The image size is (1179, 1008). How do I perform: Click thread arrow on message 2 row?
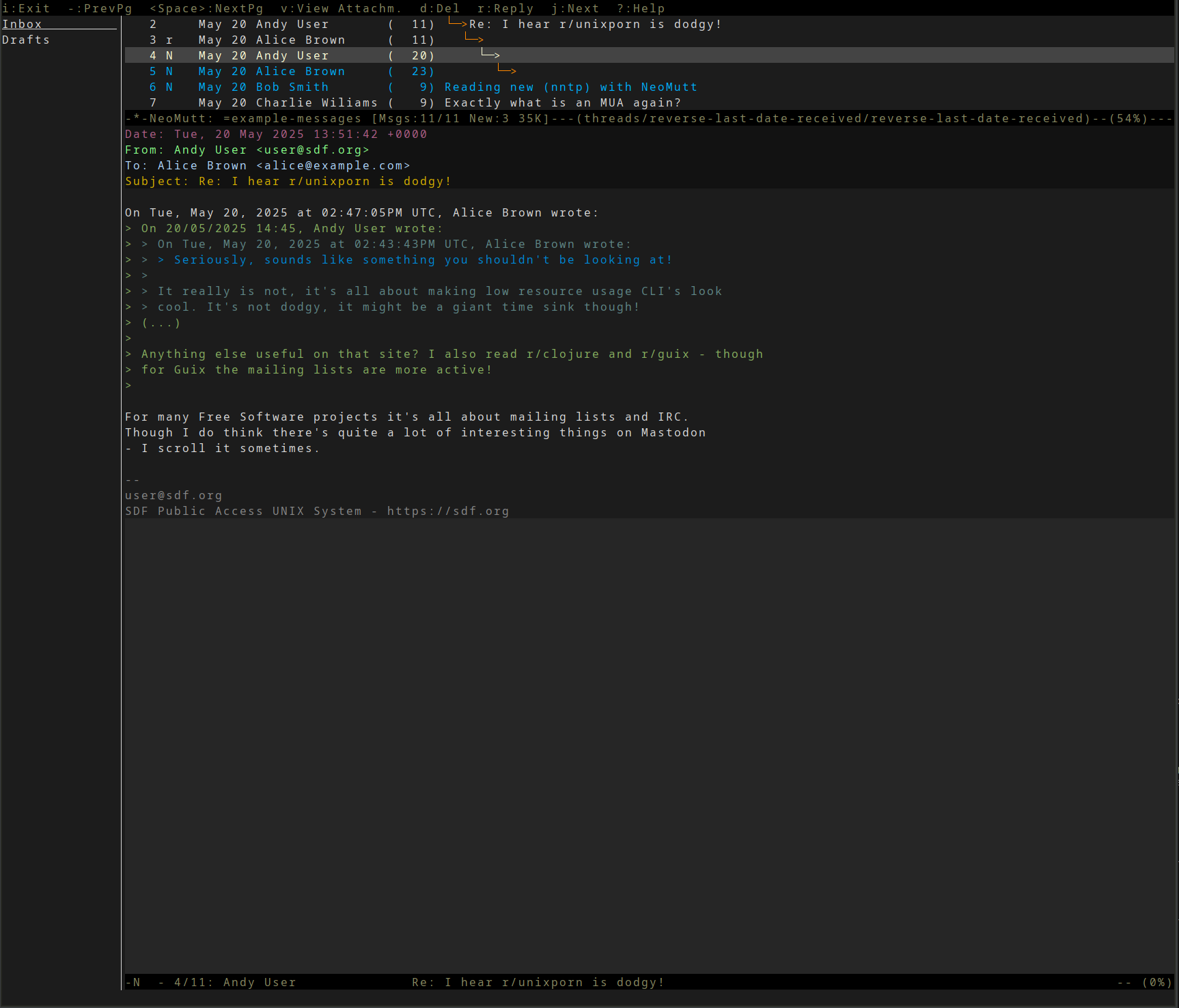(x=458, y=24)
